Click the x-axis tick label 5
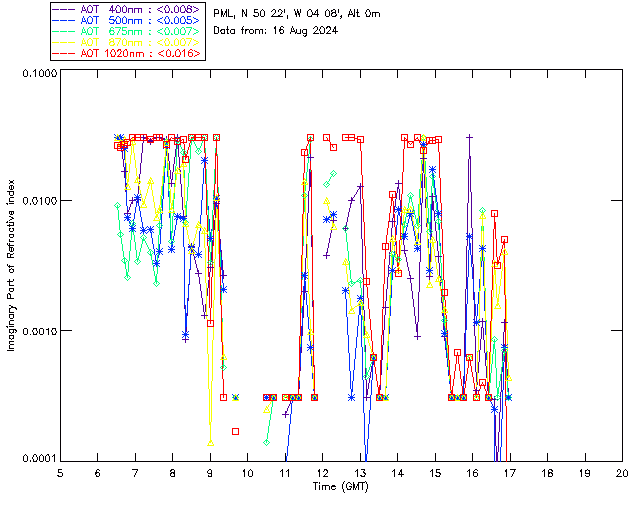640x512 pixels. [x=60, y=473]
